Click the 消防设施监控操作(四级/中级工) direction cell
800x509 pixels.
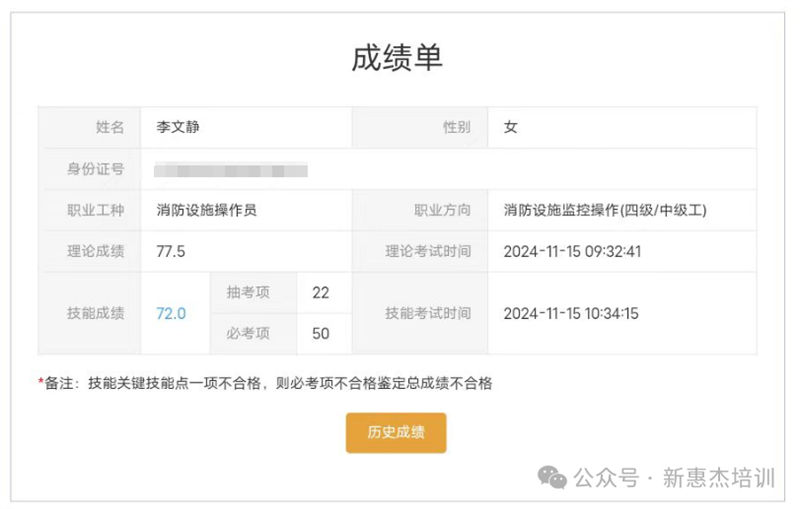605,210
